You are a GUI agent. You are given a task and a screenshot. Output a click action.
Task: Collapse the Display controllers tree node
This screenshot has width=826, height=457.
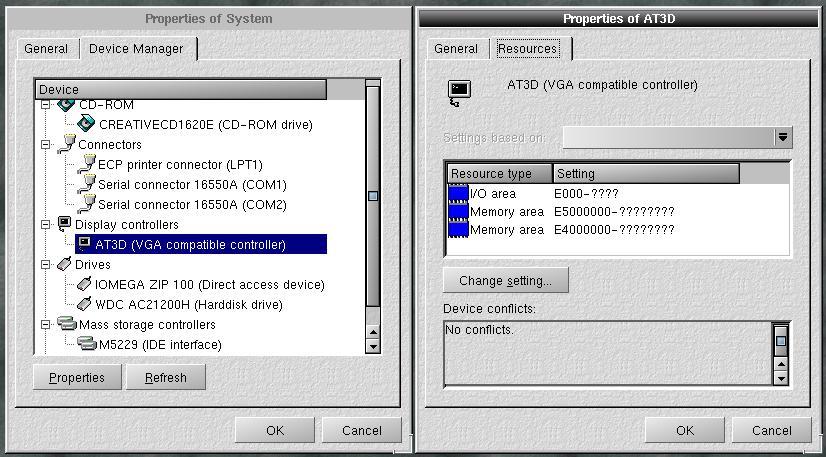point(45,224)
